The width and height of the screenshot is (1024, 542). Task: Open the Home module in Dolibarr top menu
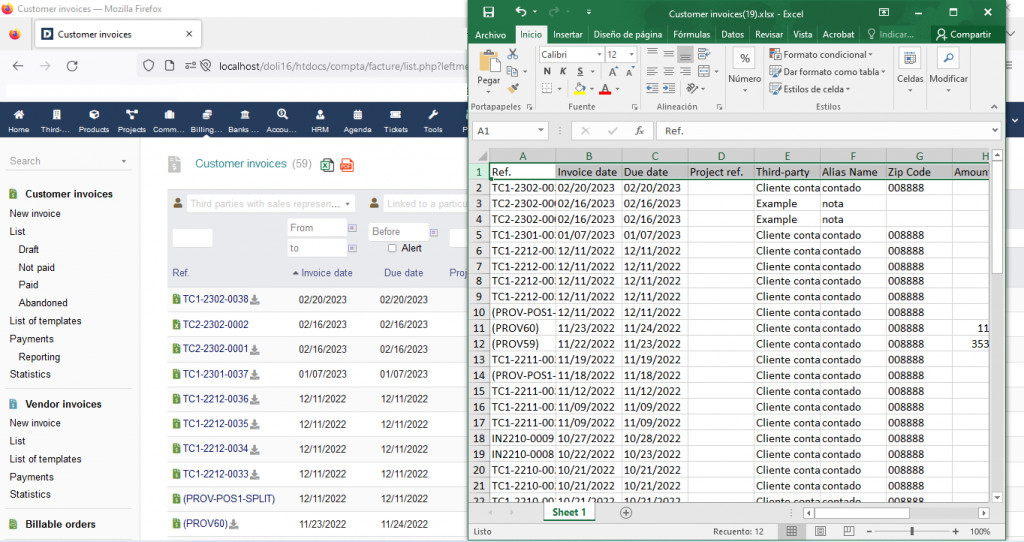[18, 121]
